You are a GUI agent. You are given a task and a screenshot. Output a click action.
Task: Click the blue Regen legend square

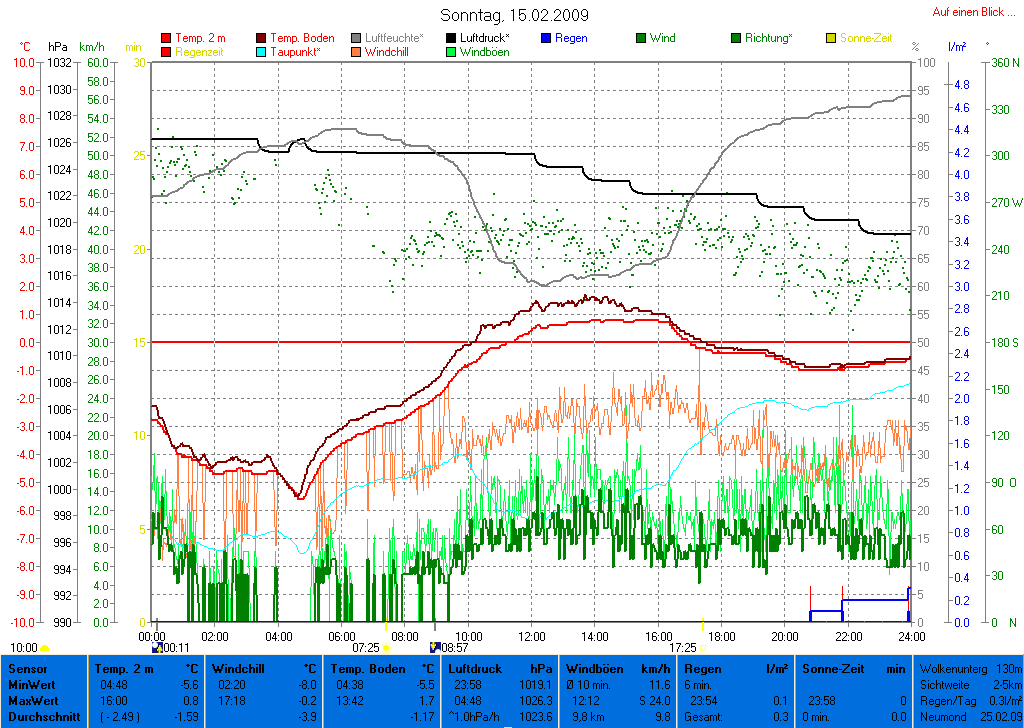pos(545,39)
